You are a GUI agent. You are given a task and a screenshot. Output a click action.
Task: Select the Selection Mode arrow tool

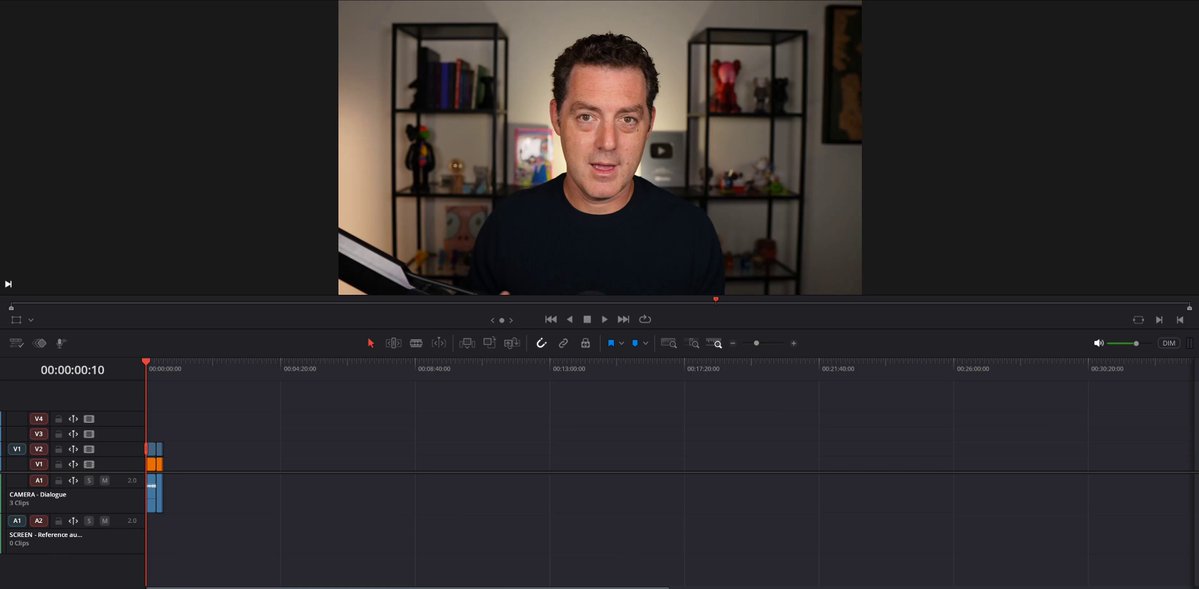[x=371, y=343]
